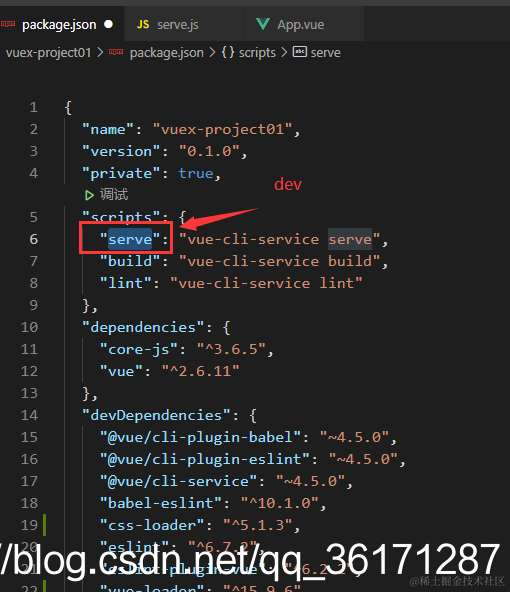The image size is (510, 592).
Task: Click the "scripts" key on line 5
Action: tap(121, 217)
